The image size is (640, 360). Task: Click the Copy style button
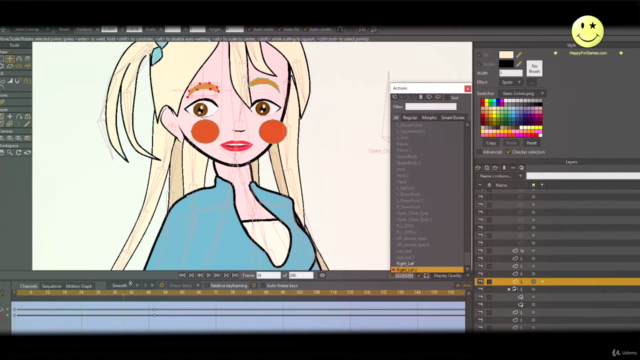[491, 143]
